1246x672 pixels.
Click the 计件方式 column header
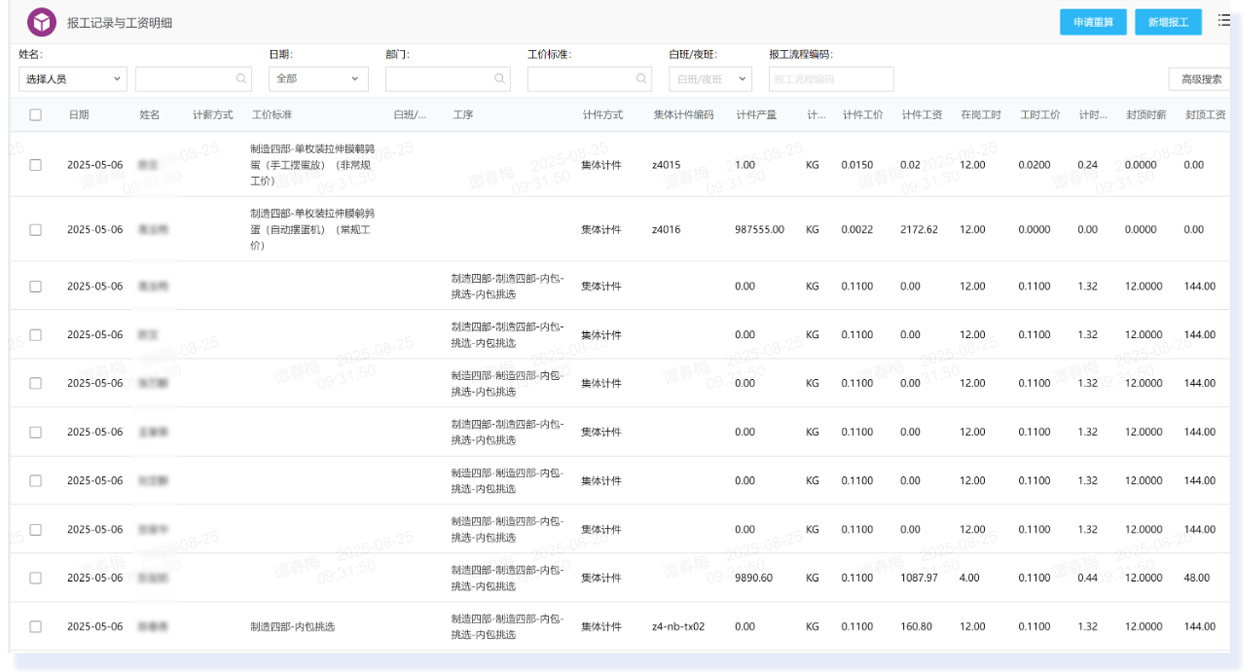603,115
